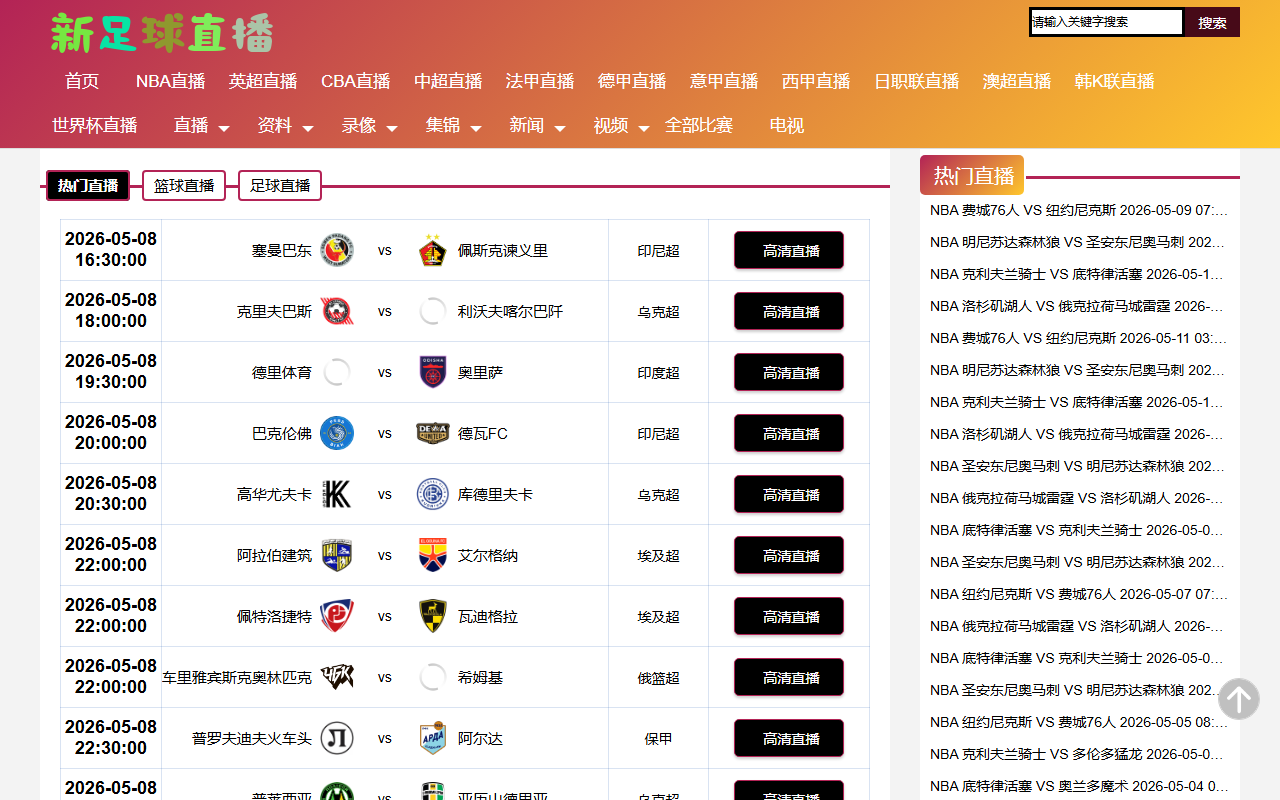Open 电视 in the navigation bar
Screen dimensions: 1280x800
click(787, 126)
